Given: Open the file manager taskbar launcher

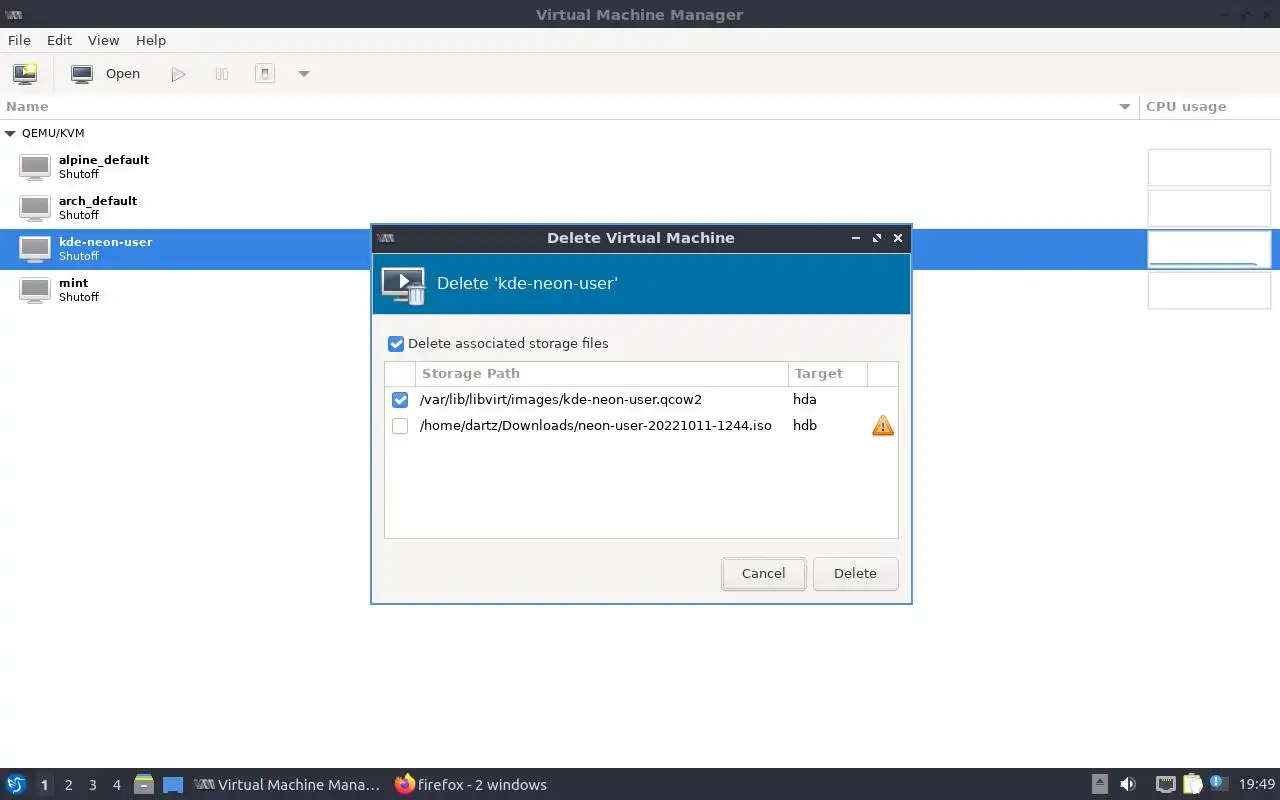Looking at the screenshot, I should tap(144, 784).
